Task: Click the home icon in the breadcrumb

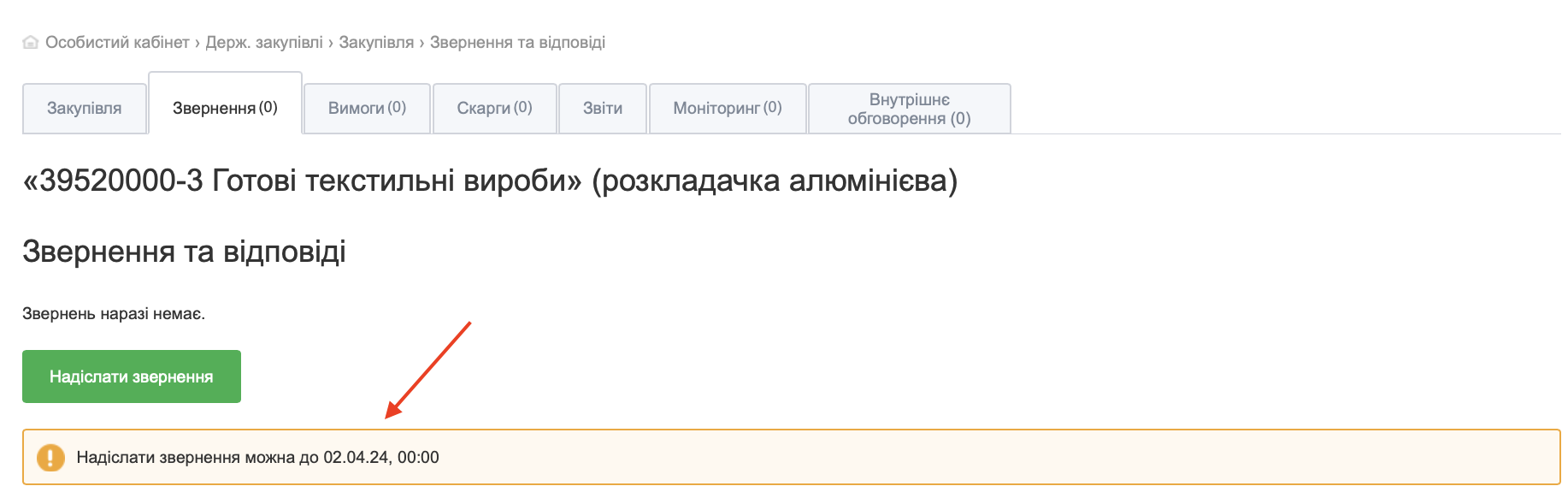Action: (31, 43)
